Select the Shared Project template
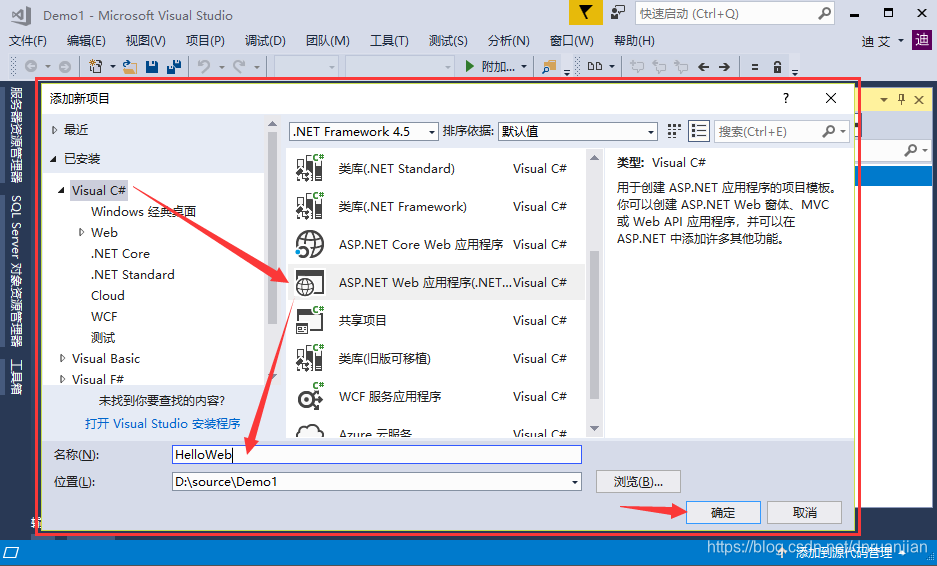Viewport: 937px width, 566px height. tap(436, 320)
